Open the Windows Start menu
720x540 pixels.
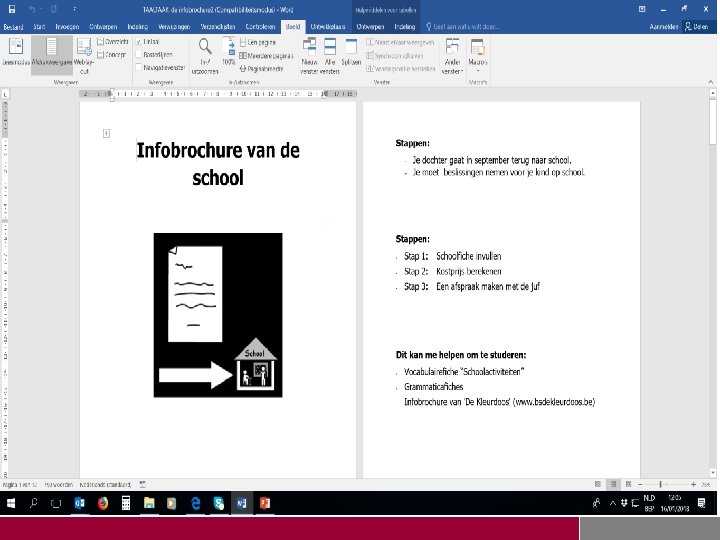pos(11,503)
